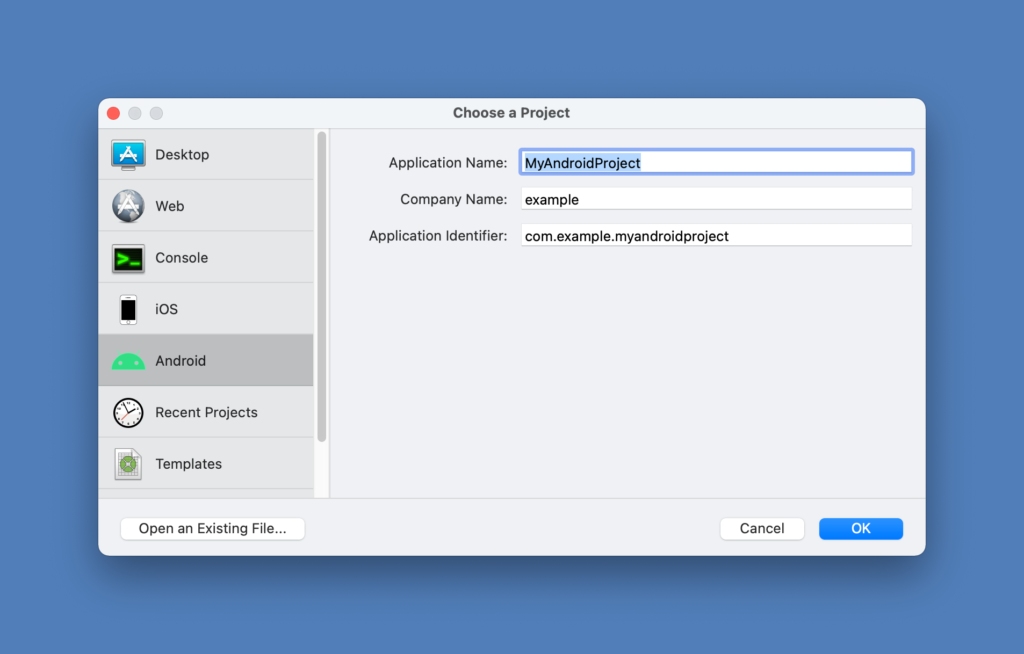Confirm project with OK button
1024x654 pixels.
[861, 529]
